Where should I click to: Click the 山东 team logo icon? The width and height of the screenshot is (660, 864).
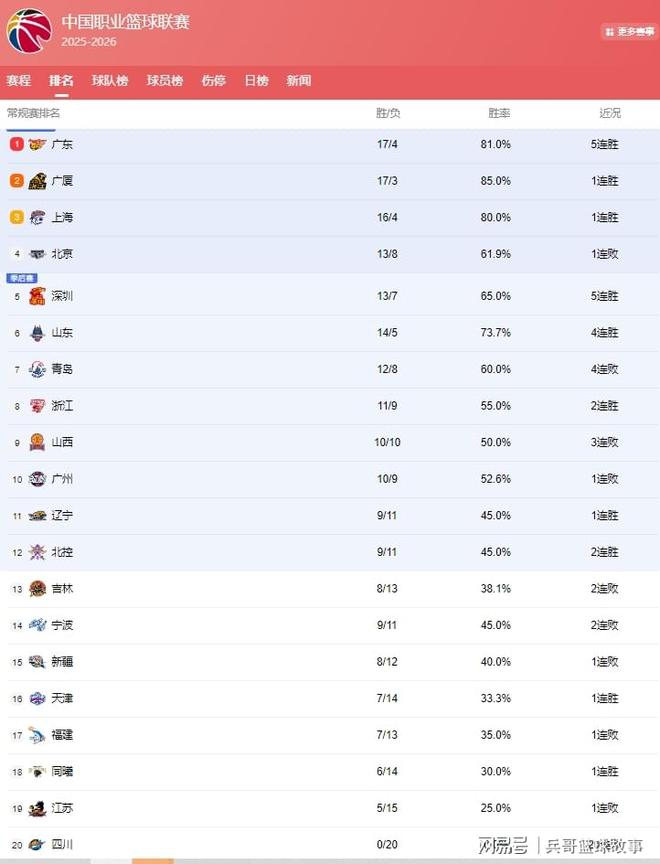37,333
